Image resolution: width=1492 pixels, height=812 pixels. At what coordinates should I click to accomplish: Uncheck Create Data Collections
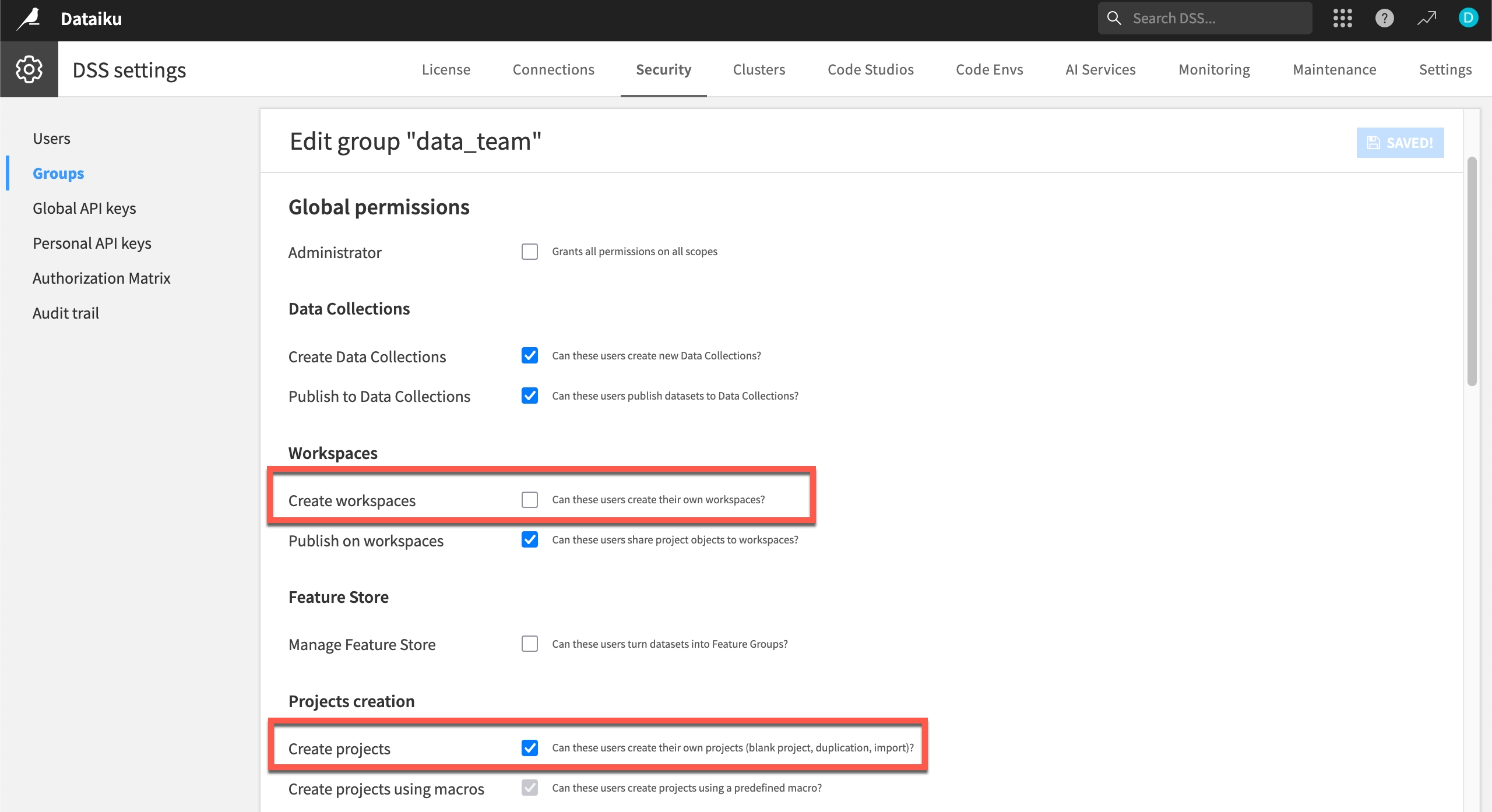pyautogui.click(x=530, y=355)
